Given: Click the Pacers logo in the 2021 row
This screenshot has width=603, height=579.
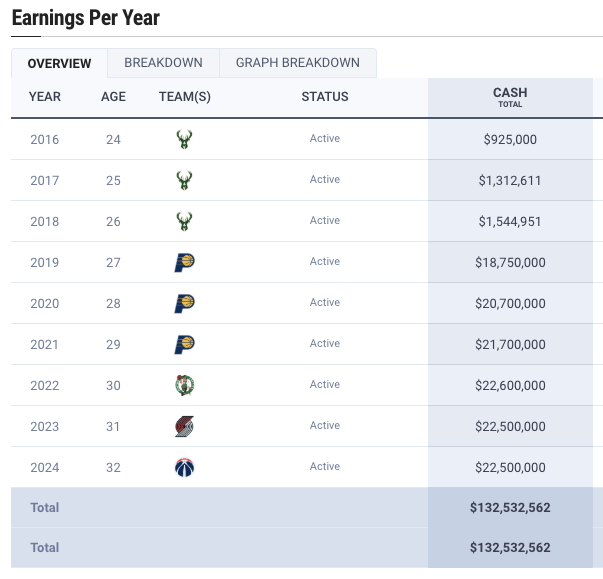Looking at the screenshot, I should click(184, 345).
